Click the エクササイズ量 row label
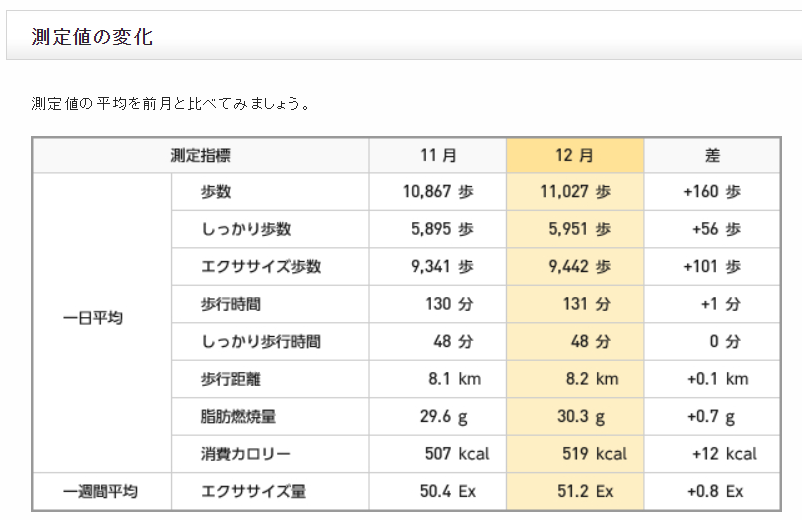 [253, 491]
